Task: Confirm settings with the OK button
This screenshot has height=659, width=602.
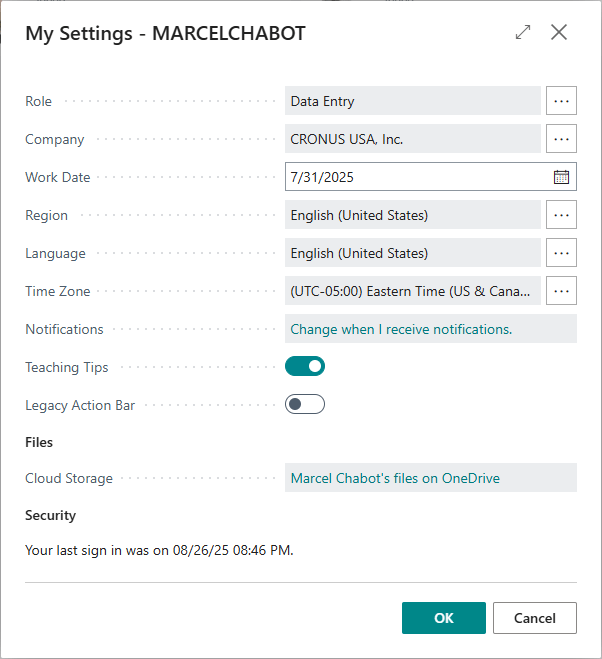Action: point(444,618)
